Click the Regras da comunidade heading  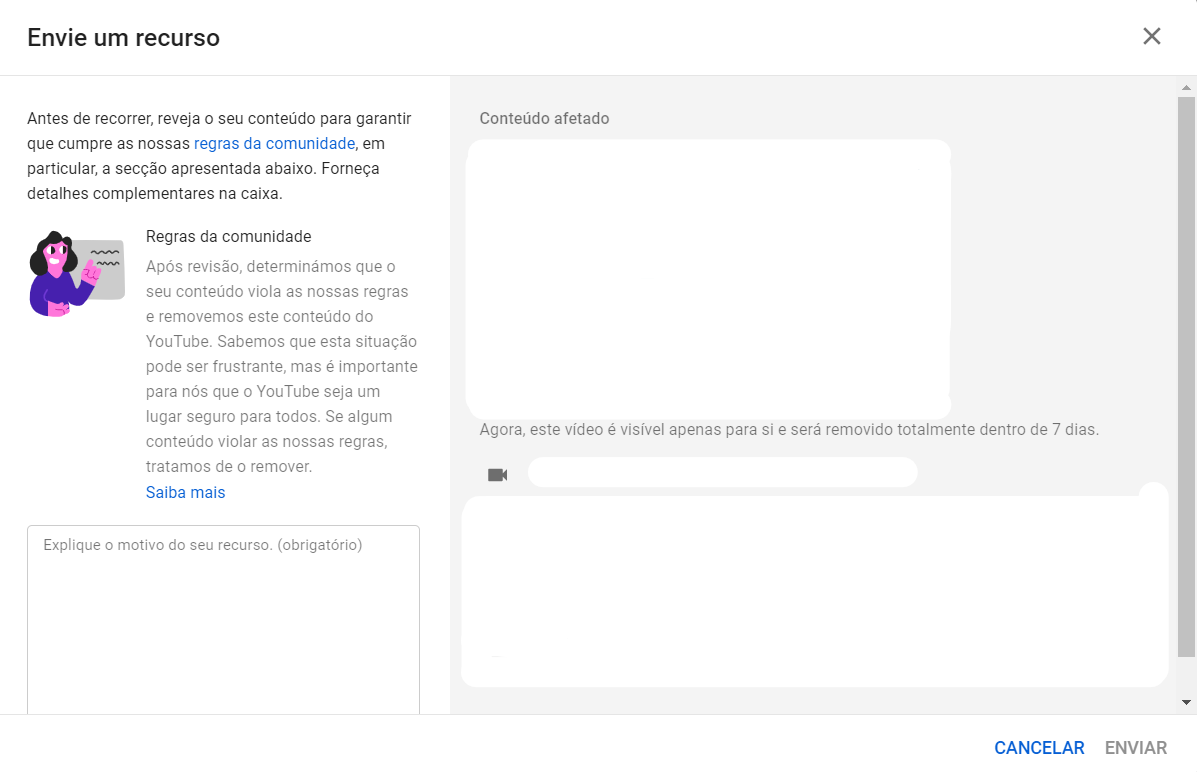(x=228, y=237)
